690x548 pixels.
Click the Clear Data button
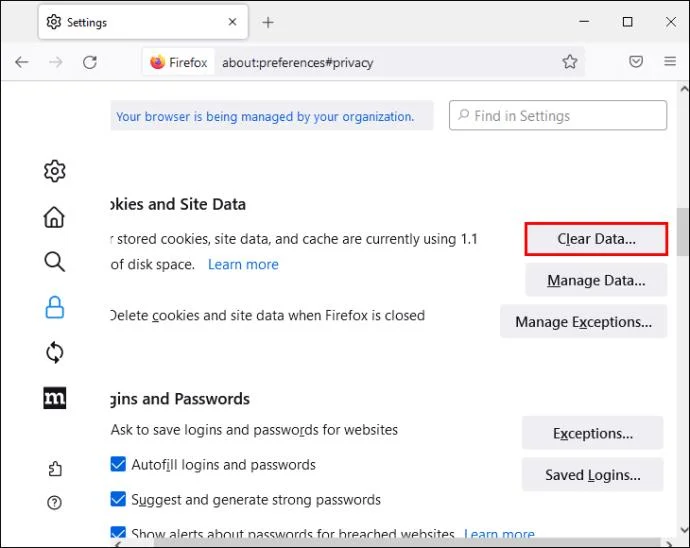(596, 239)
